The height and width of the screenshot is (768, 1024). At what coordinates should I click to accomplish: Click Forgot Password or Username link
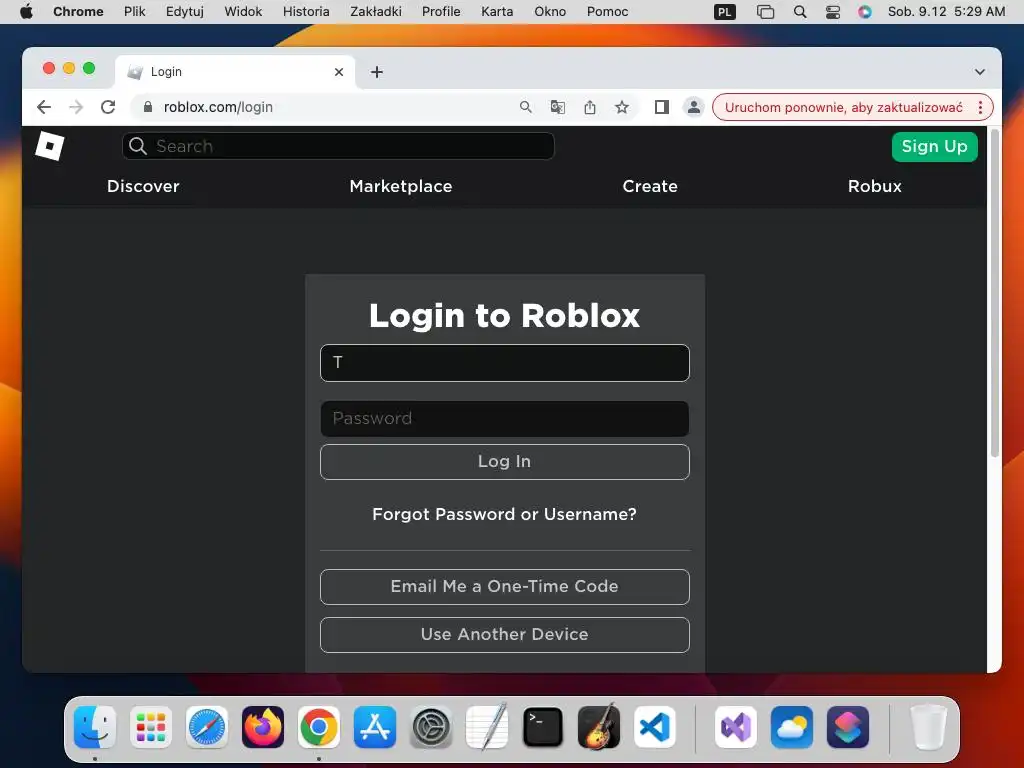tap(504, 515)
